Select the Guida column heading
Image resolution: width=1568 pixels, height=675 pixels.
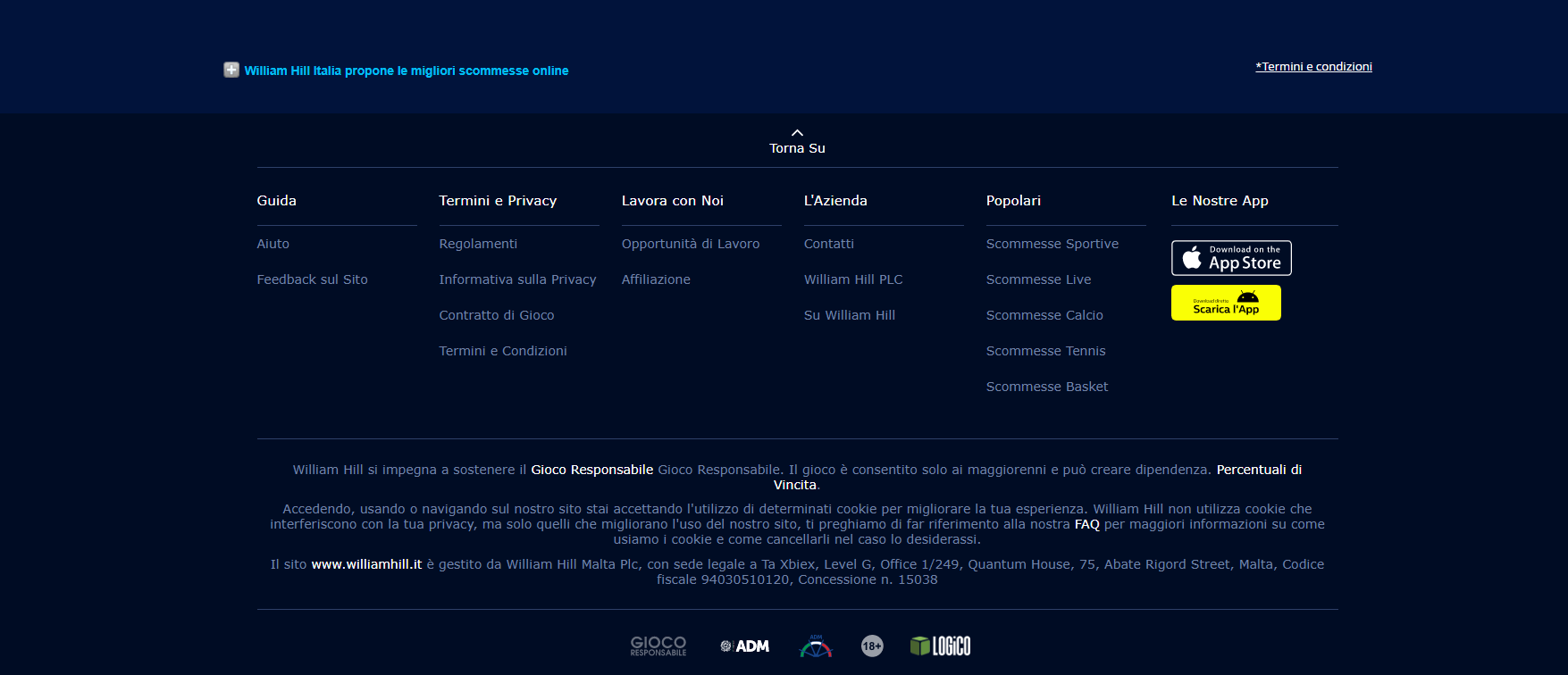(x=277, y=201)
